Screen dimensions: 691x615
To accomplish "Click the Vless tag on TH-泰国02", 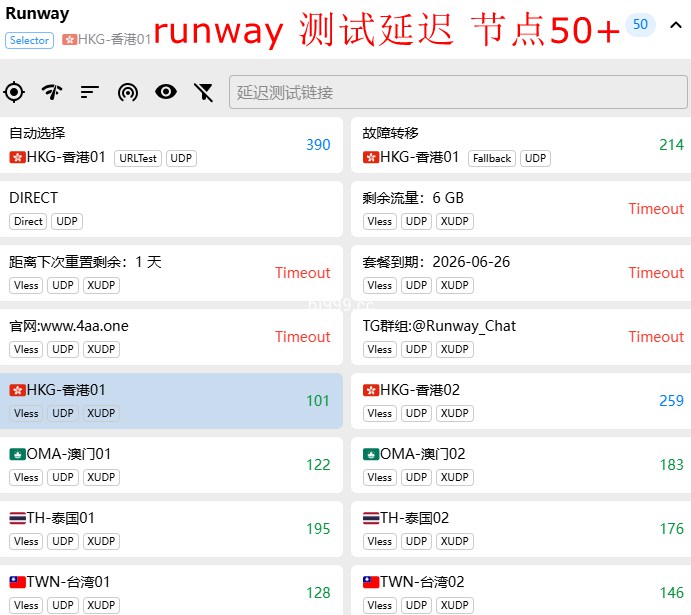I will pos(379,541).
